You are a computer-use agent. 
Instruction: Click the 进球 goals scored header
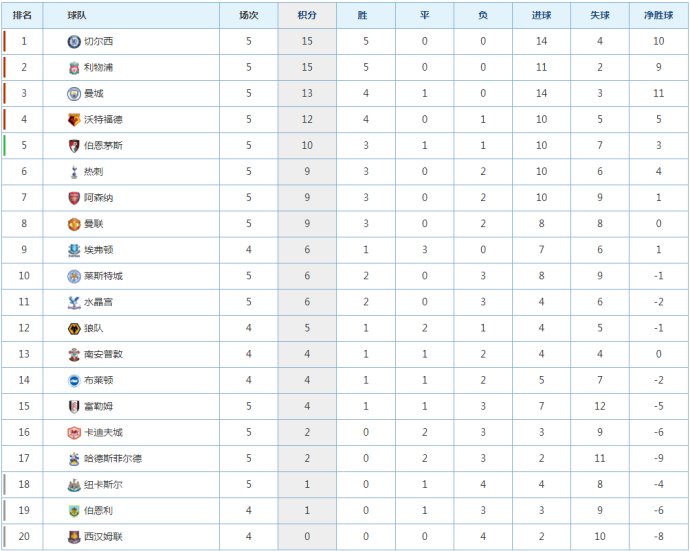pos(541,15)
